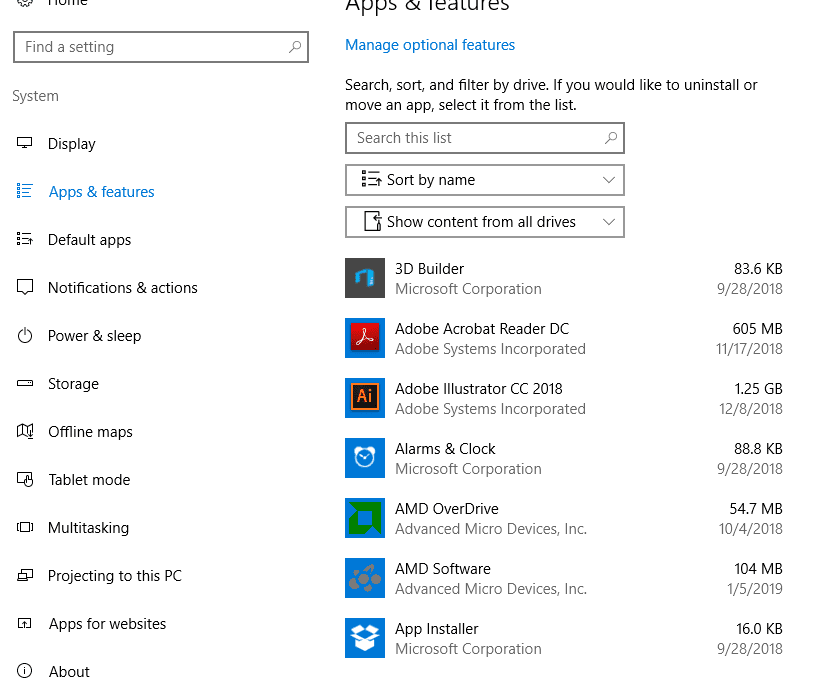Image resolution: width=828 pixels, height=680 pixels.
Task: Click the AMD Software app icon
Action: [x=365, y=578]
